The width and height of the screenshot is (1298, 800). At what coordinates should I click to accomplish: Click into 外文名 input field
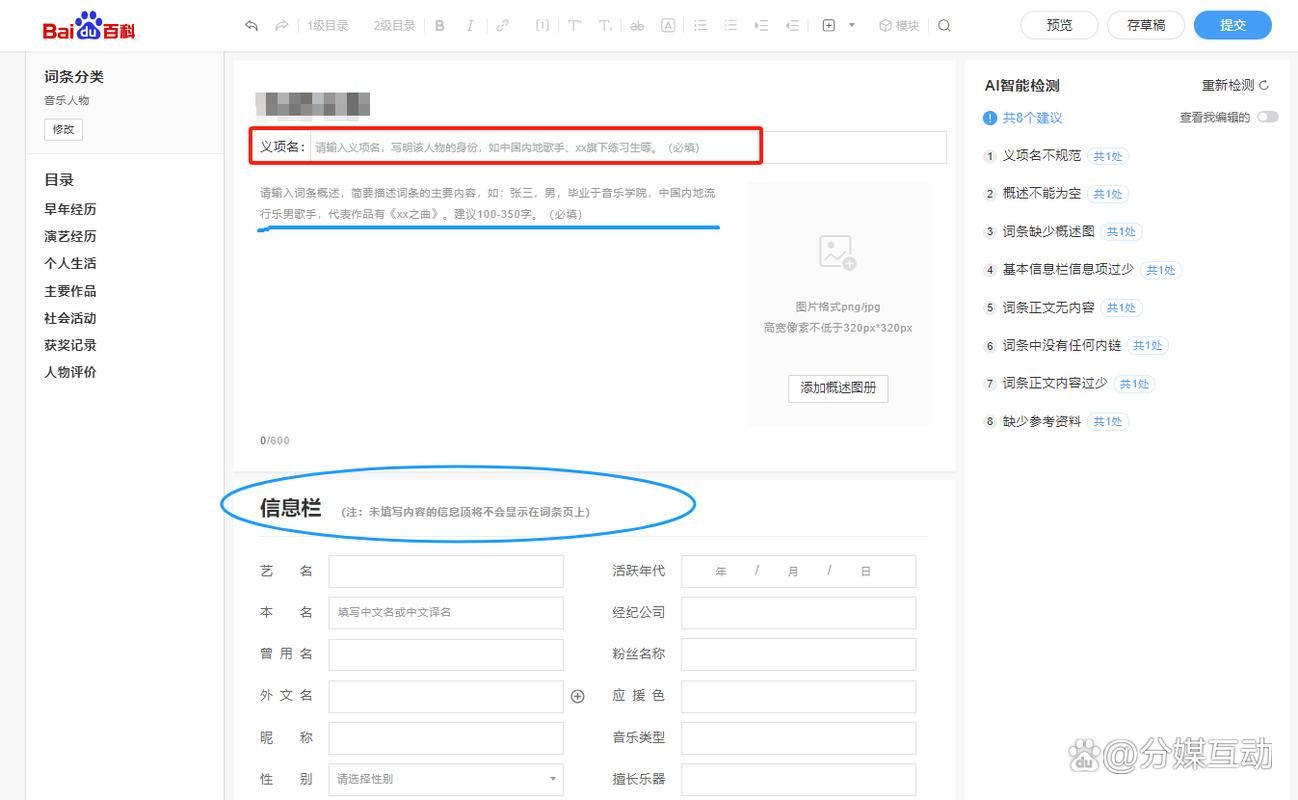[x=446, y=696]
